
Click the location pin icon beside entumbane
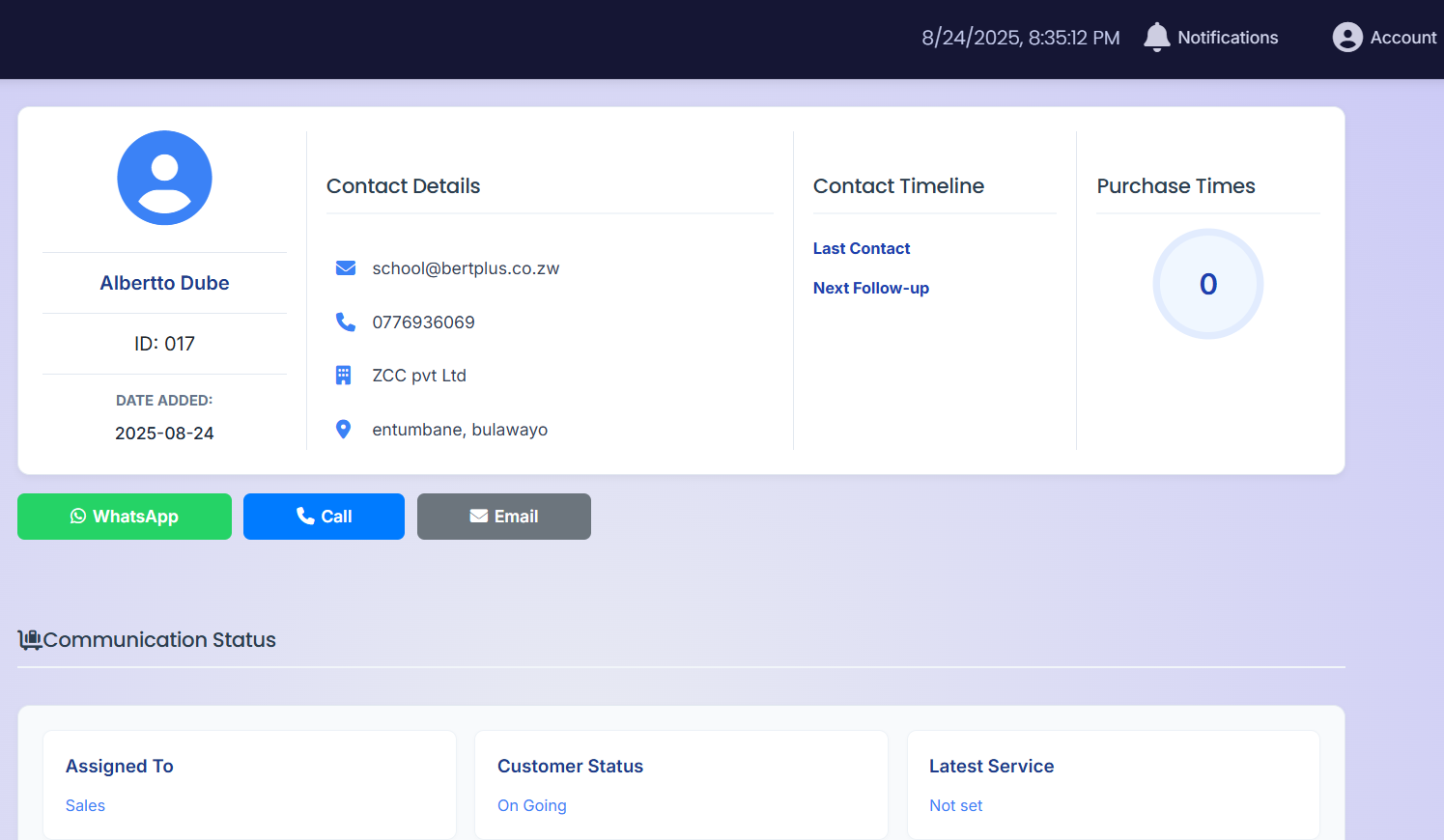pos(343,430)
